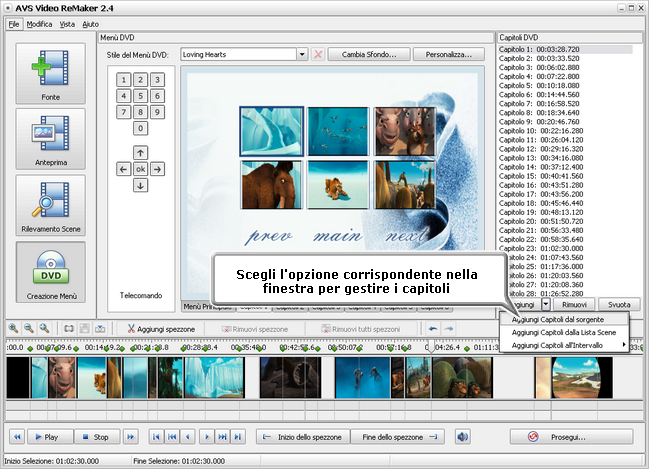The image size is (650, 470).
Task: Choose Aggiungi Capitoli dalla Lista Scene
Action: (565, 332)
